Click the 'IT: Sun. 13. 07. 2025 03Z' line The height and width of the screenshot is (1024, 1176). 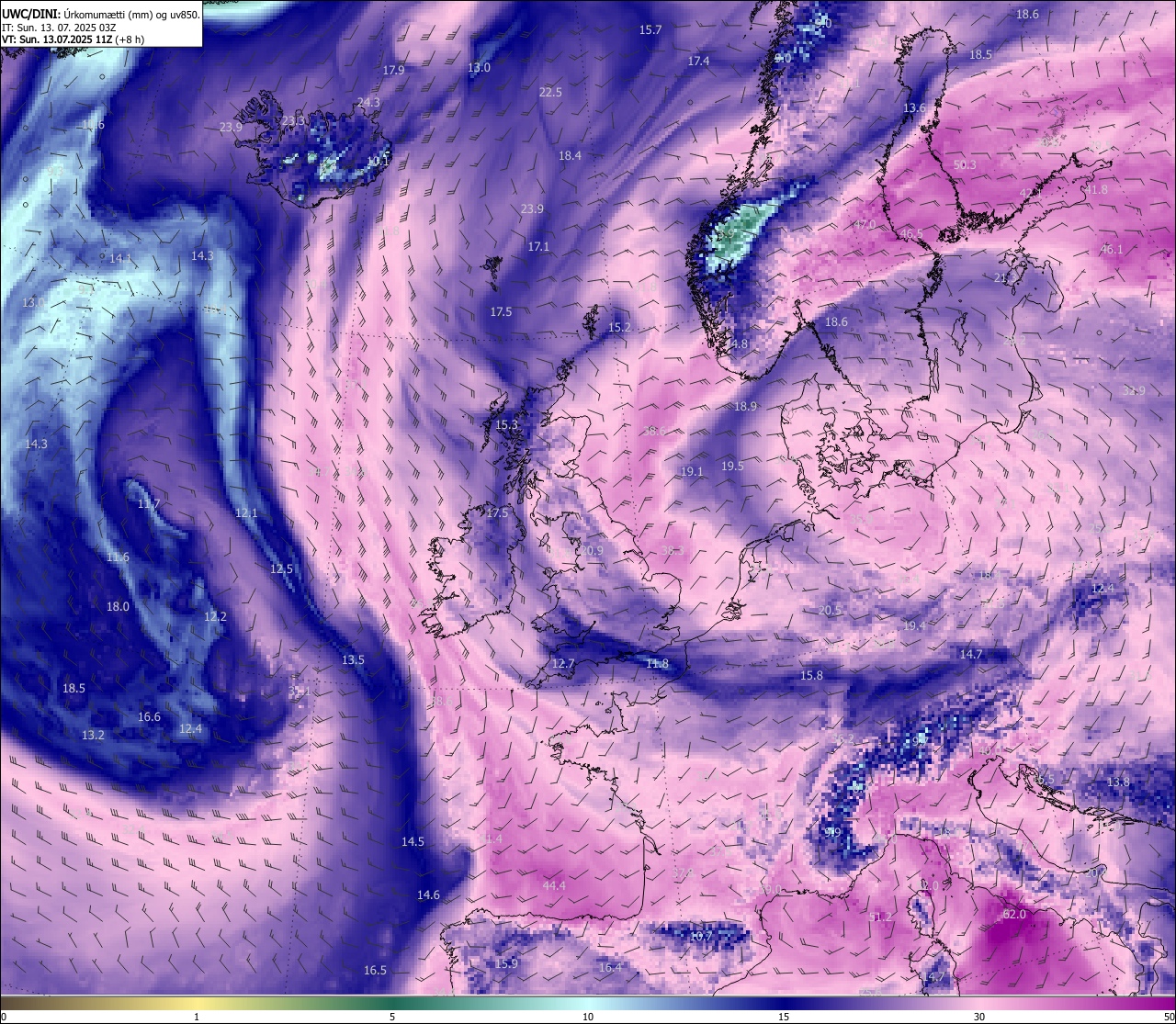tap(59, 28)
